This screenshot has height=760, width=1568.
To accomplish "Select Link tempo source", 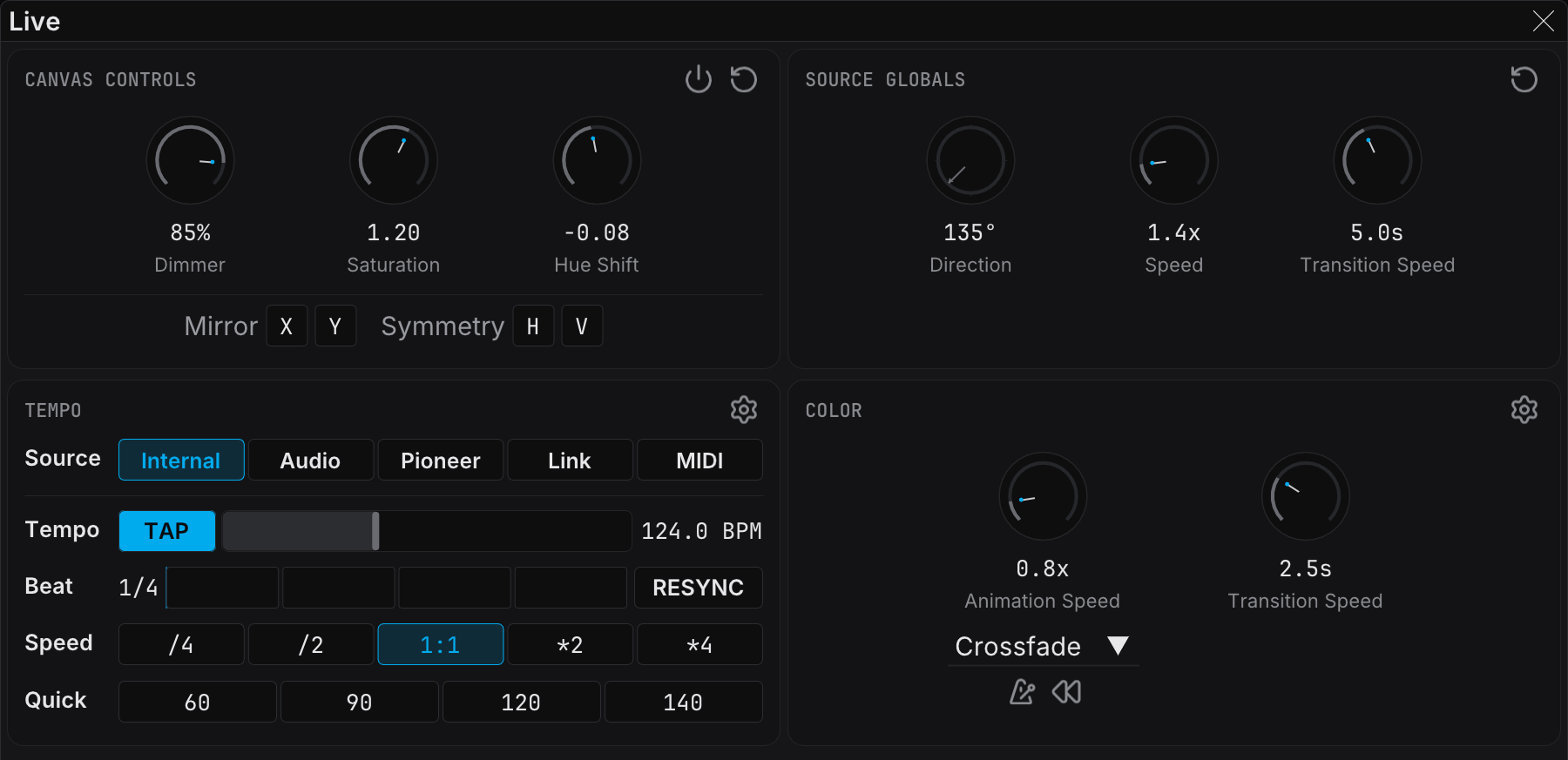I will (x=570, y=460).
